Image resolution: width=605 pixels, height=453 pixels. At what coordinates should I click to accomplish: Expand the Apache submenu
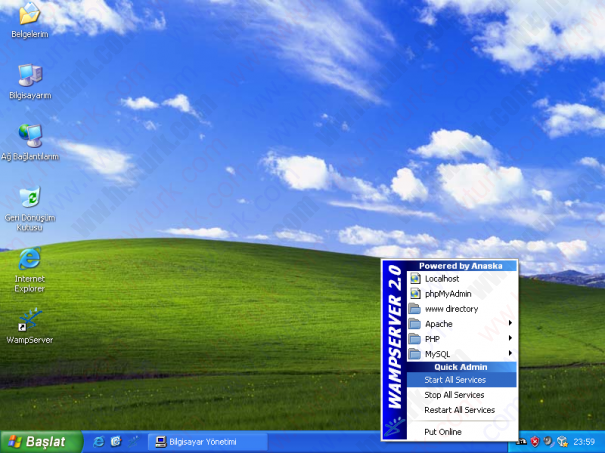tap(462, 324)
